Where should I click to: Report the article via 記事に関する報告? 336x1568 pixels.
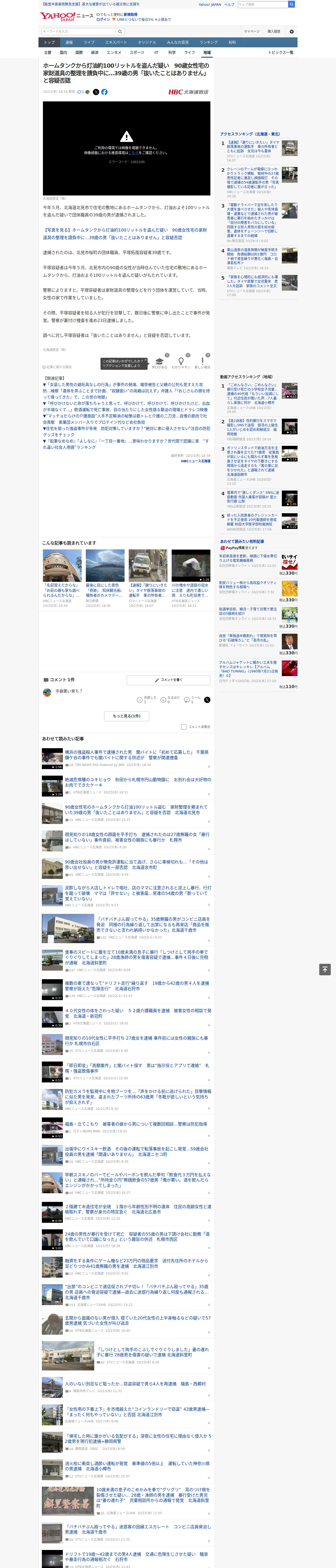tap(57, 367)
